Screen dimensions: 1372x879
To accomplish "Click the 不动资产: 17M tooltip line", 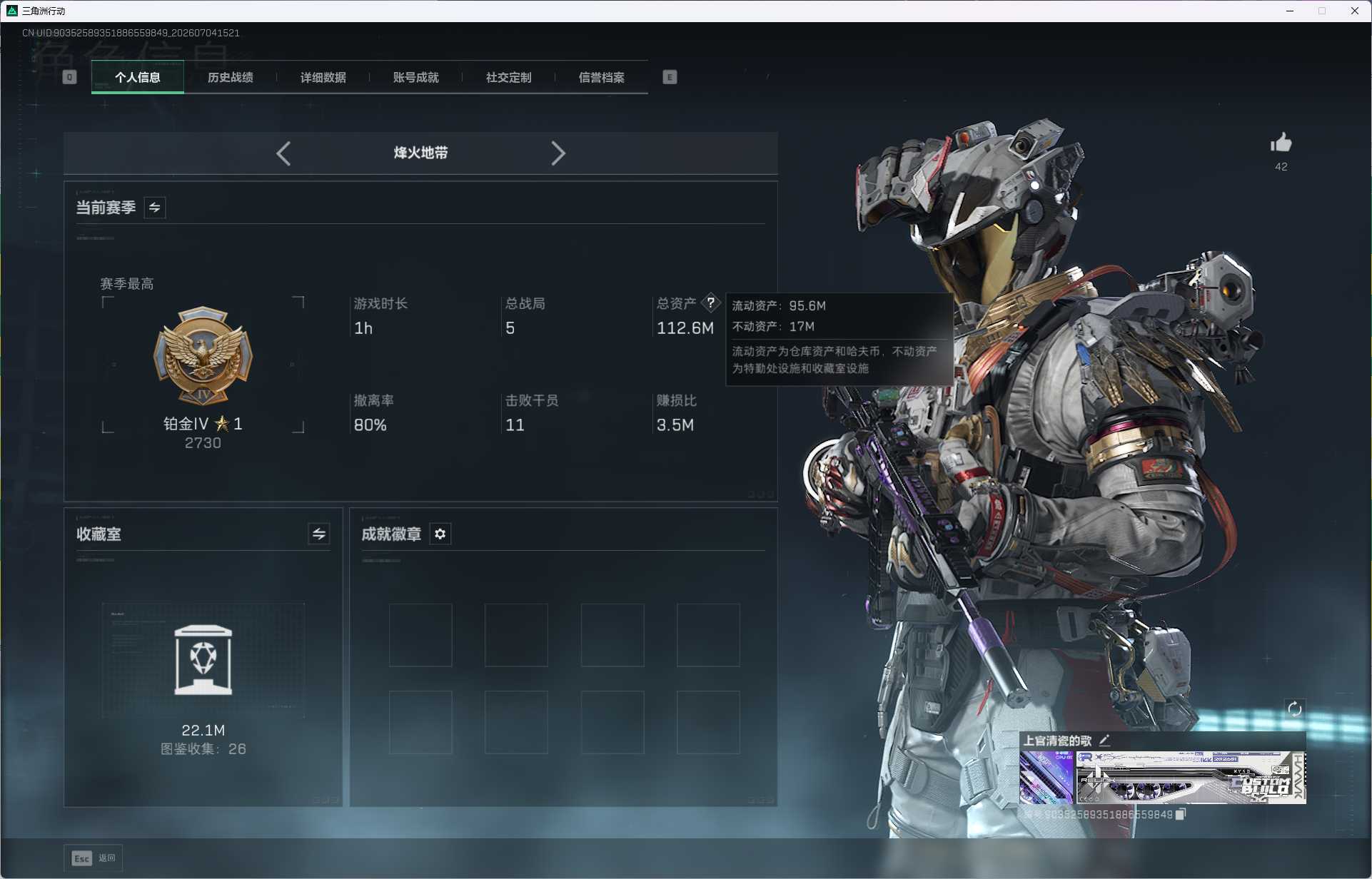I will (x=773, y=327).
